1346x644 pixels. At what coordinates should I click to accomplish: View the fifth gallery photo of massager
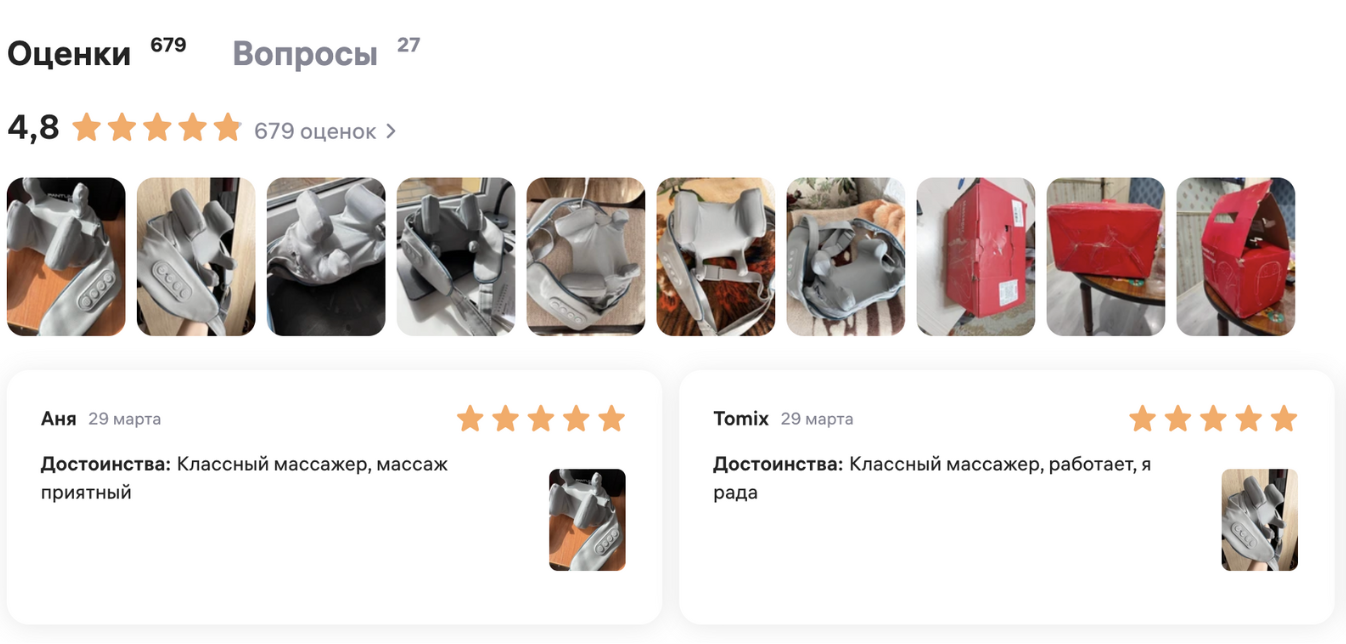point(586,257)
